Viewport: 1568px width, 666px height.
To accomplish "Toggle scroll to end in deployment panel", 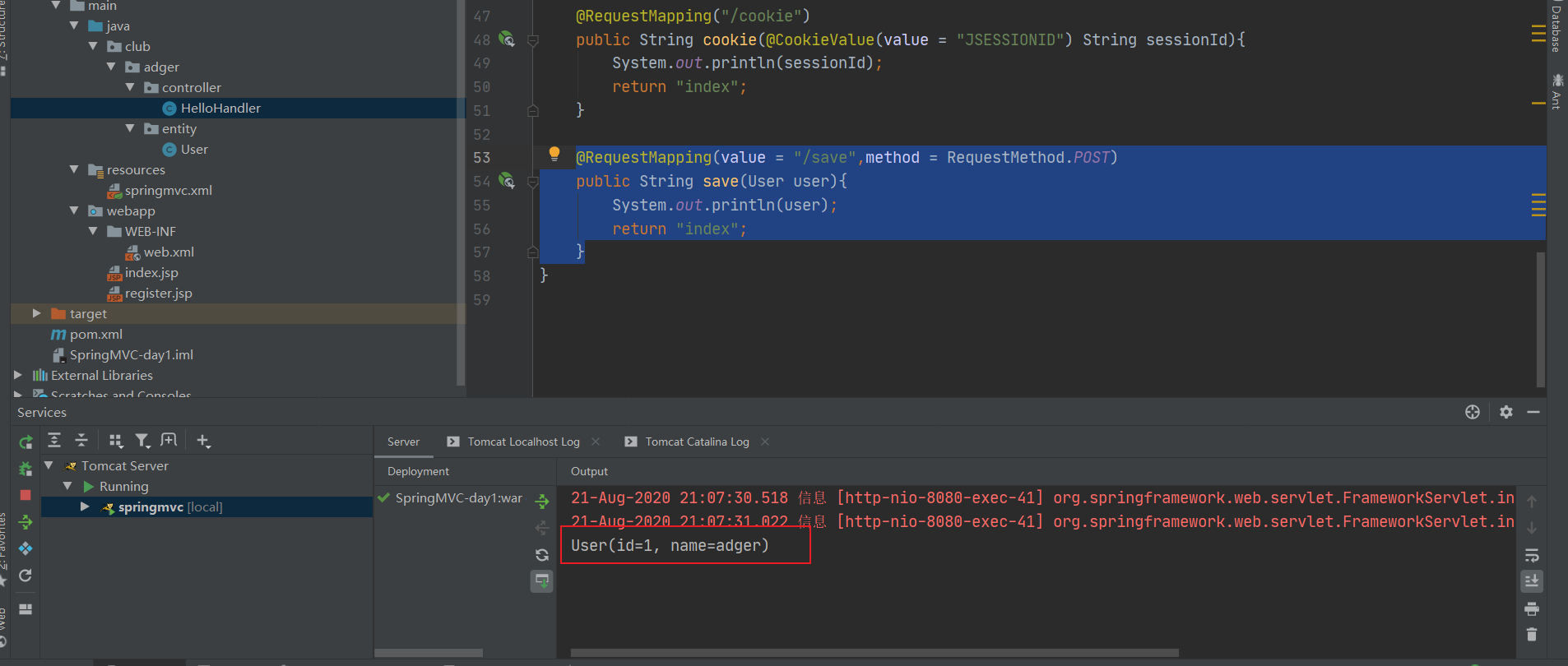I will coord(542,581).
